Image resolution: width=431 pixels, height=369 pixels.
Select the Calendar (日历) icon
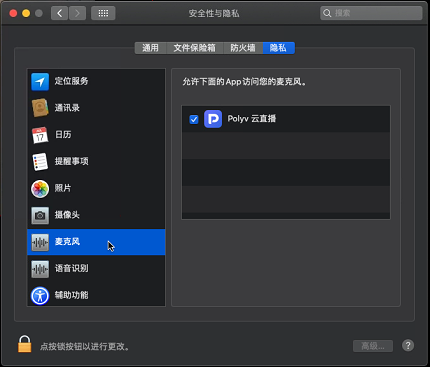pos(40,135)
